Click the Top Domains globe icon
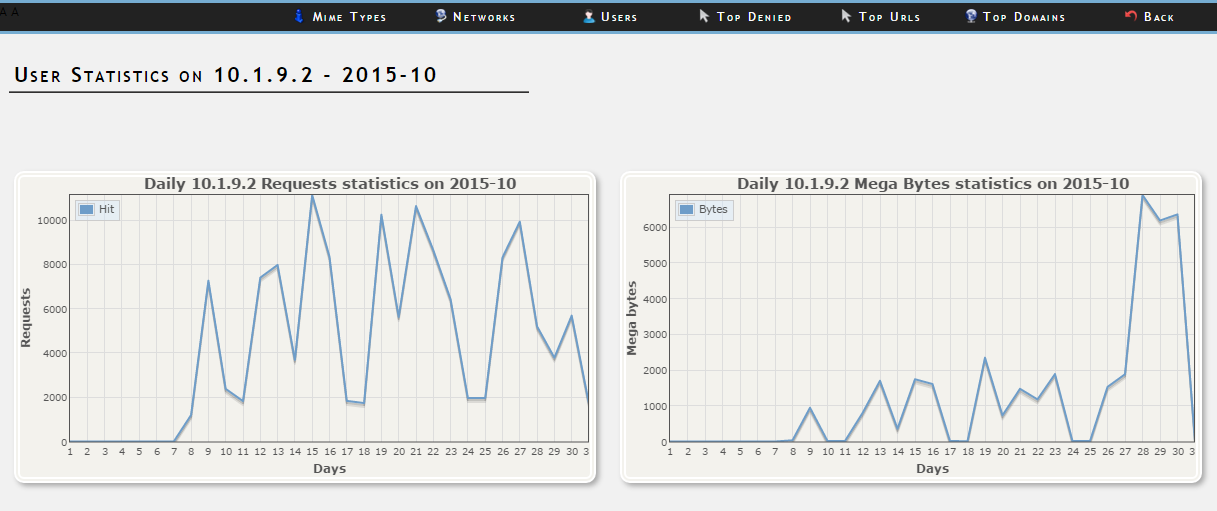Viewport: 1217px width, 511px height. [x=971, y=16]
